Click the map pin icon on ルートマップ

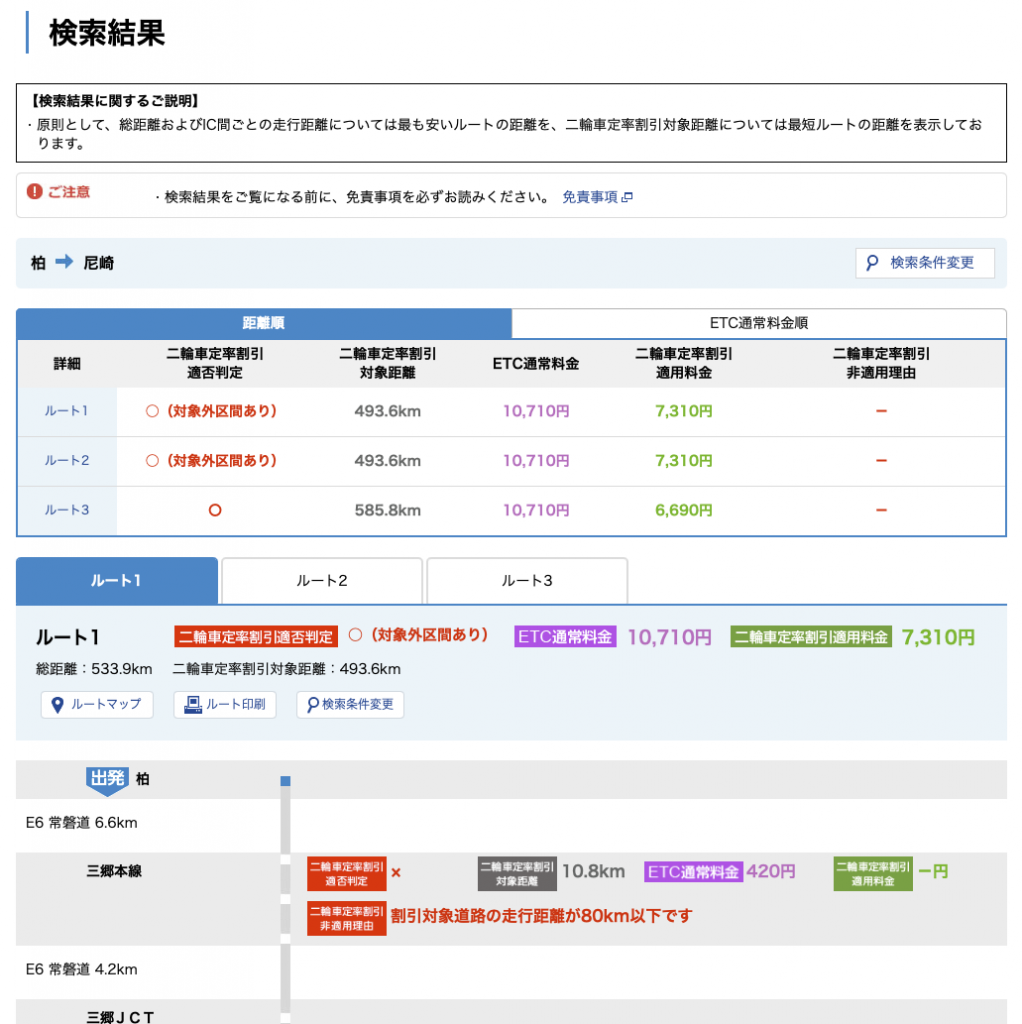58,704
